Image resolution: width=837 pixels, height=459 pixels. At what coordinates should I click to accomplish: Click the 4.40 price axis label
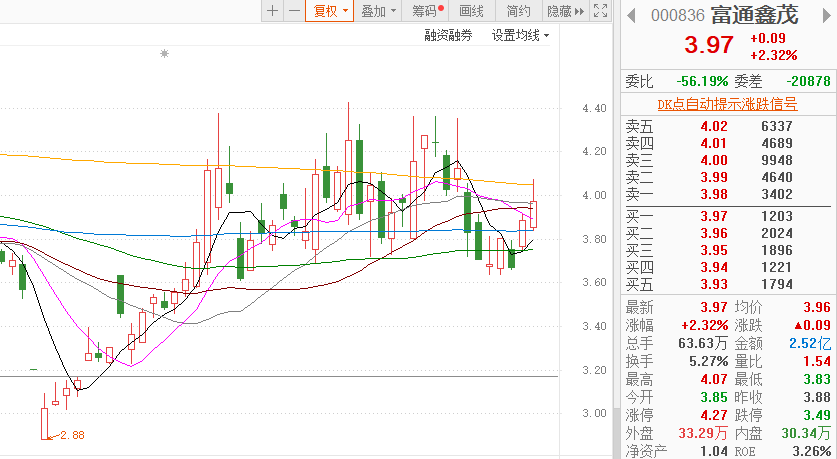594,108
